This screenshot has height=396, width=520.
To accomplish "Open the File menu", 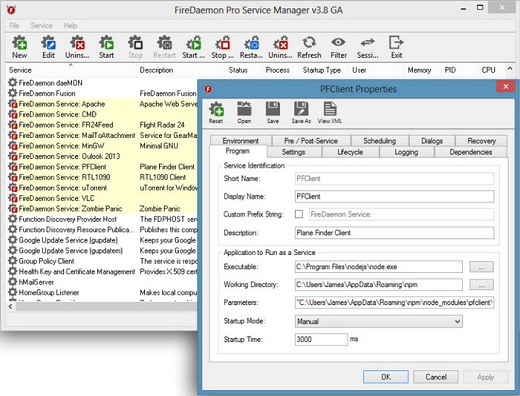I will [14, 25].
